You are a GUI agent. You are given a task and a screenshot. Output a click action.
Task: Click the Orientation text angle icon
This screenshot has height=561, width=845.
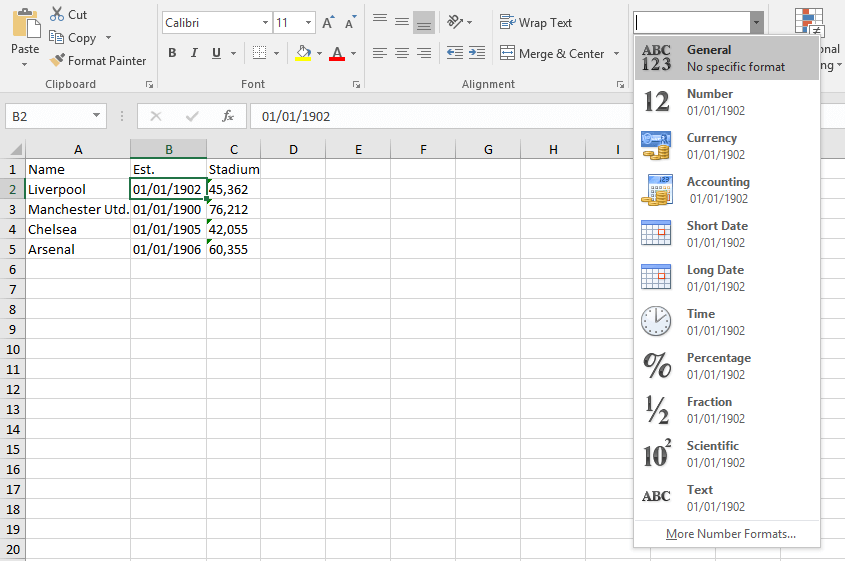(455, 22)
